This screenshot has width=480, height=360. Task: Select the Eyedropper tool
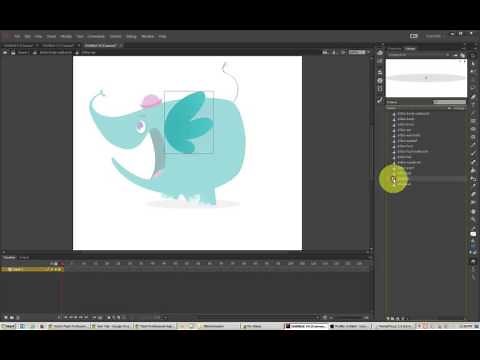[x=473, y=186]
